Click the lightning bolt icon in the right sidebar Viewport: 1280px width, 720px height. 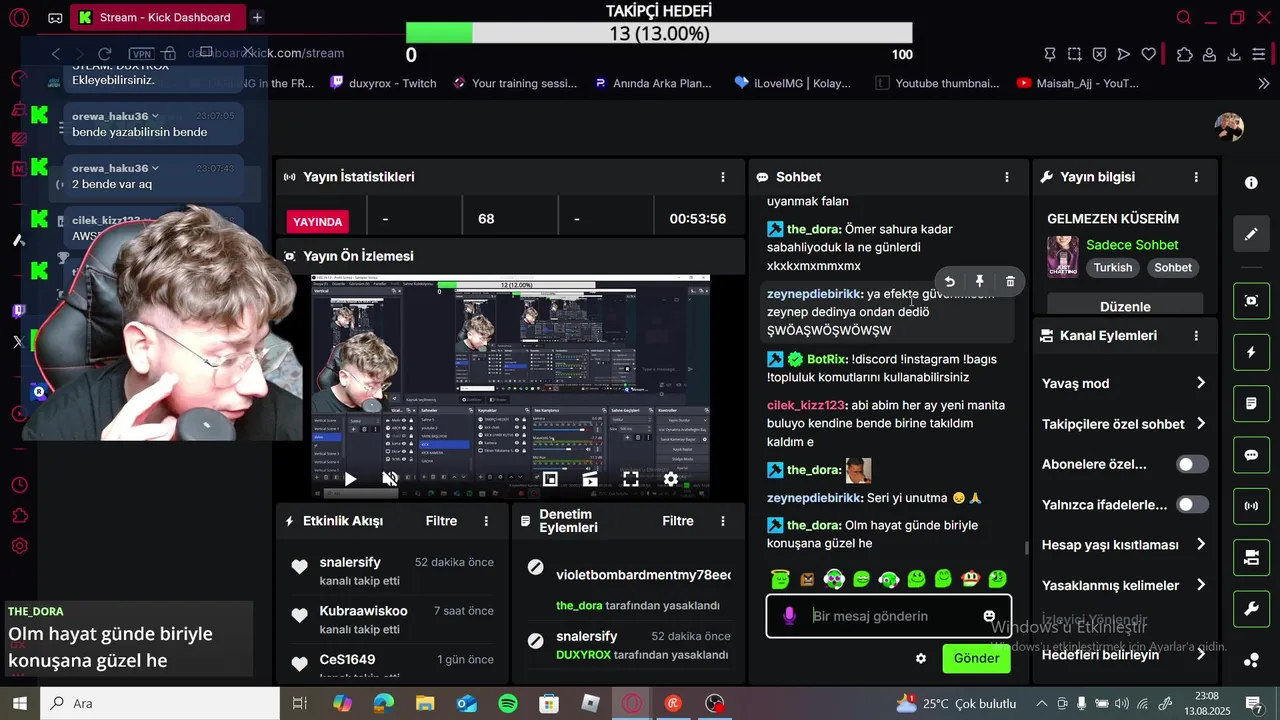pyautogui.click(x=1251, y=352)
